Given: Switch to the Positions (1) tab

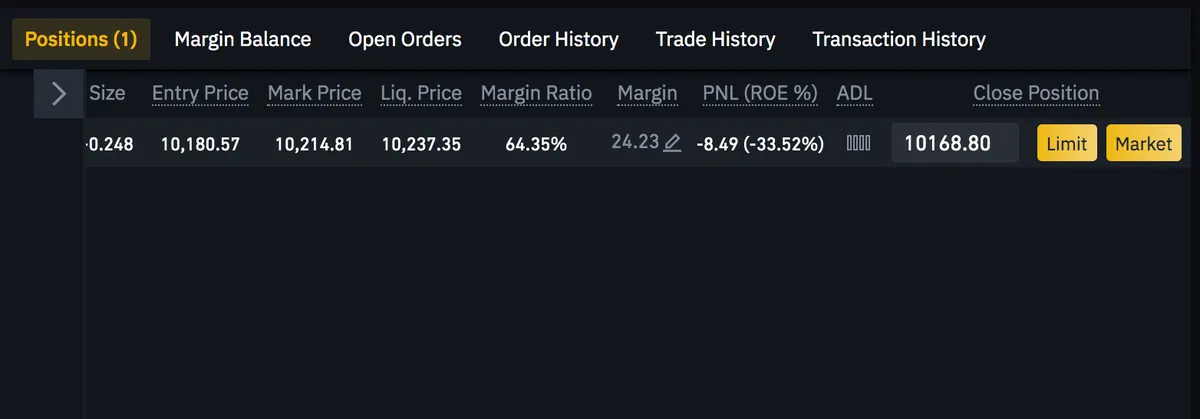Looking at the screenshot, I should (81, 39).
